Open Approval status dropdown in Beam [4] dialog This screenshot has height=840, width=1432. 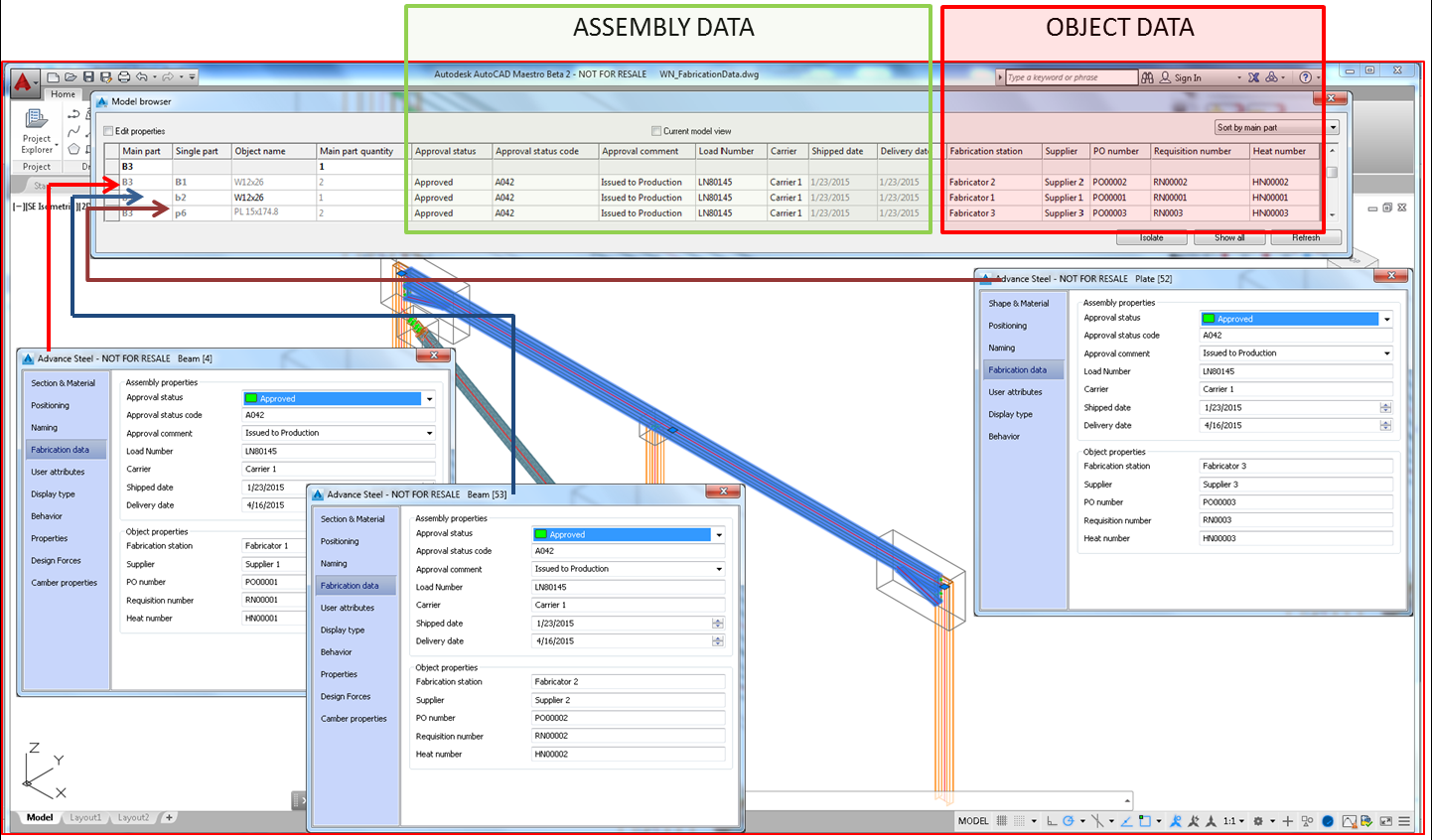(430, 399)
